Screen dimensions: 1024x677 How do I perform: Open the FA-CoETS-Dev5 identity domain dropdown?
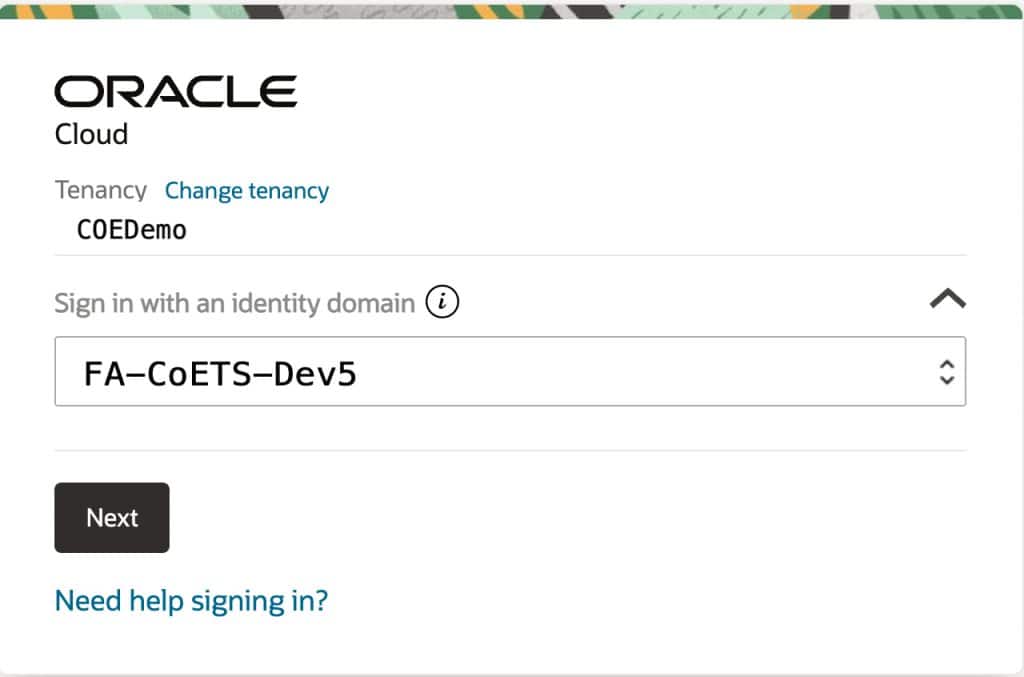coord(509,372)
